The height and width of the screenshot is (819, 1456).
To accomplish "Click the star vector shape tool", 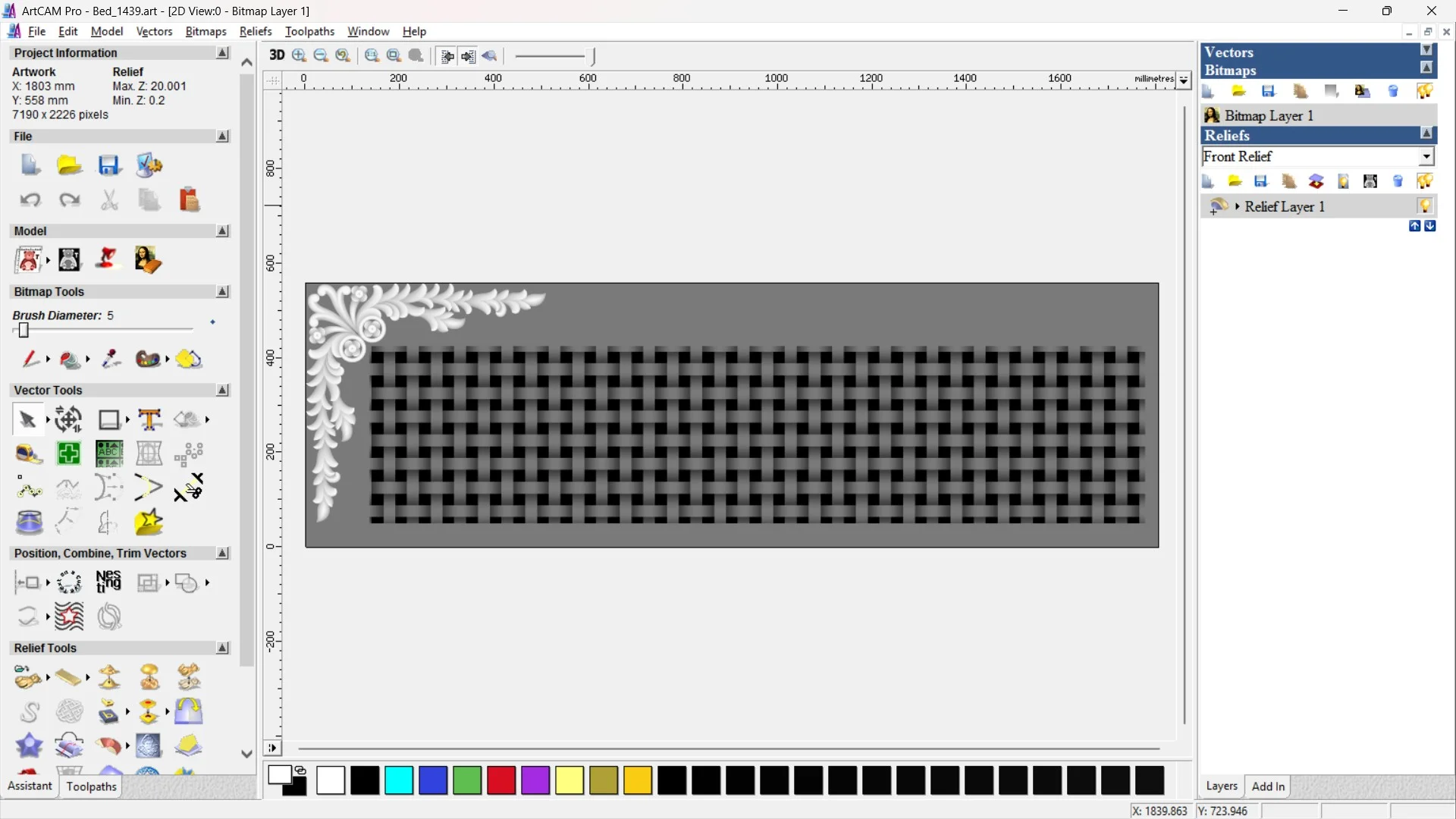I will point(149,522).
